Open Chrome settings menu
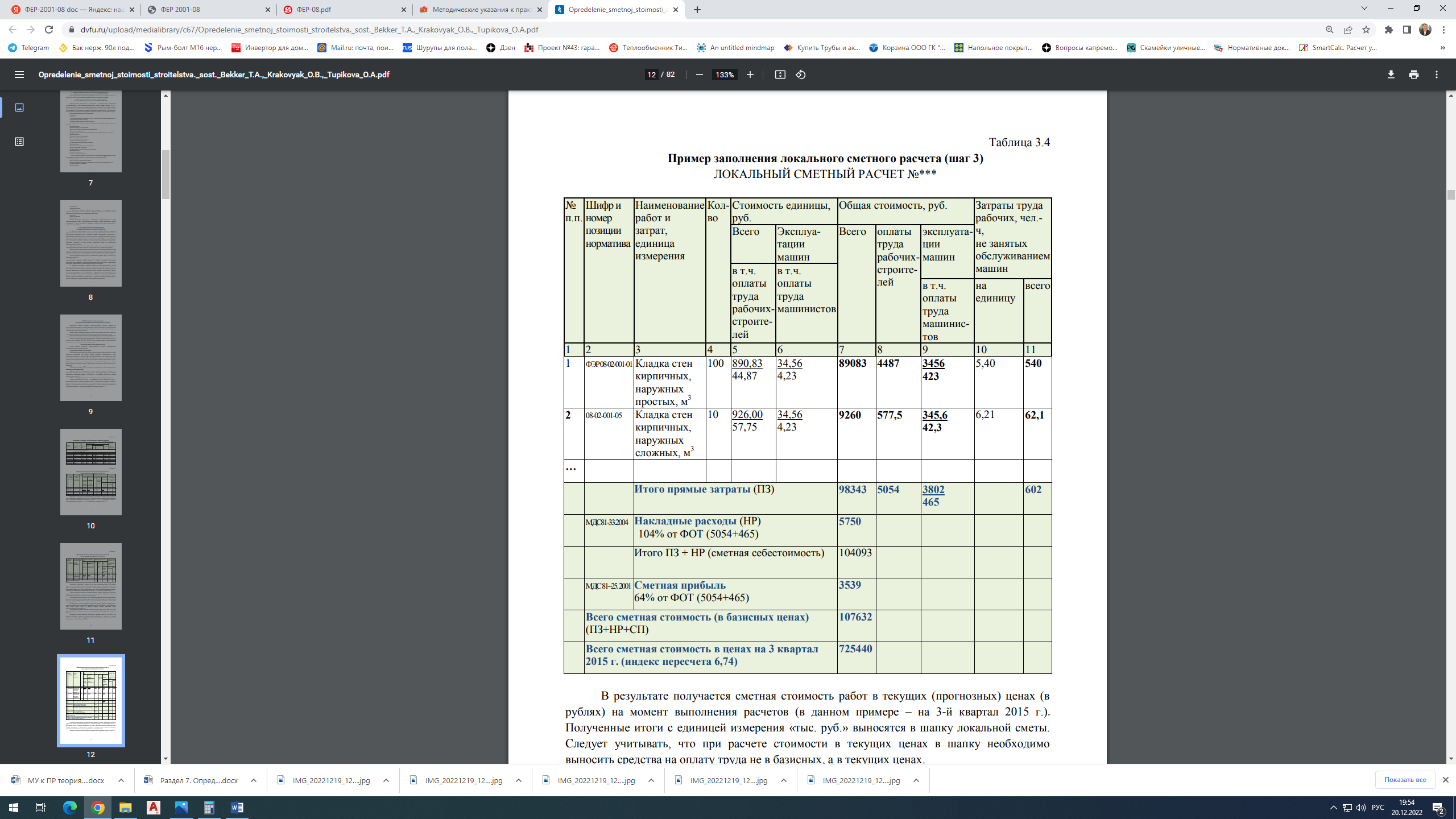 (1443, 30)
